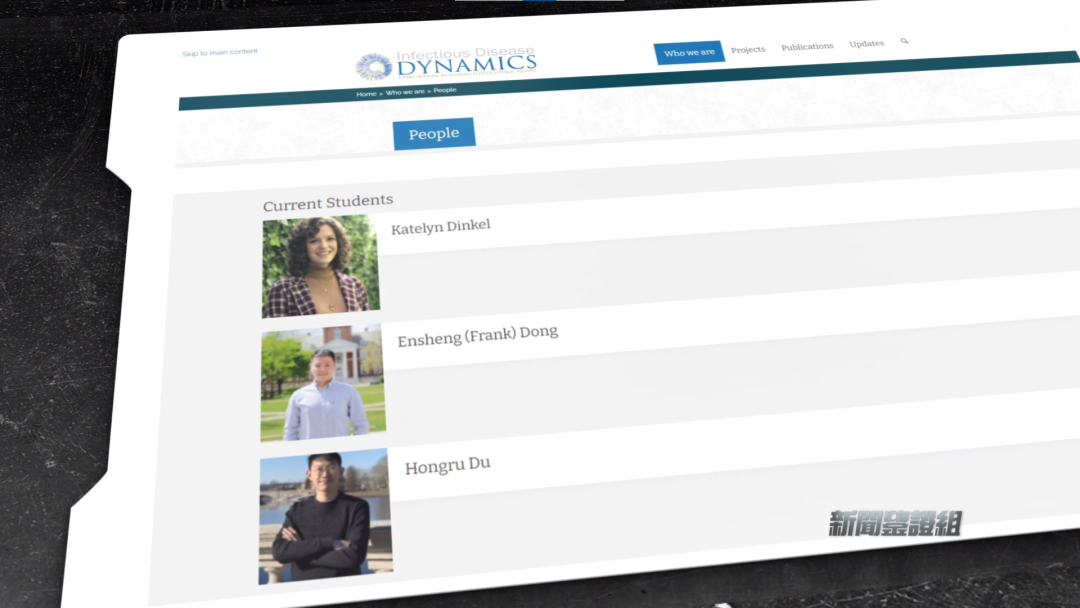Click the circular Infectious Disease Dynamics emblem

(374, 67)
